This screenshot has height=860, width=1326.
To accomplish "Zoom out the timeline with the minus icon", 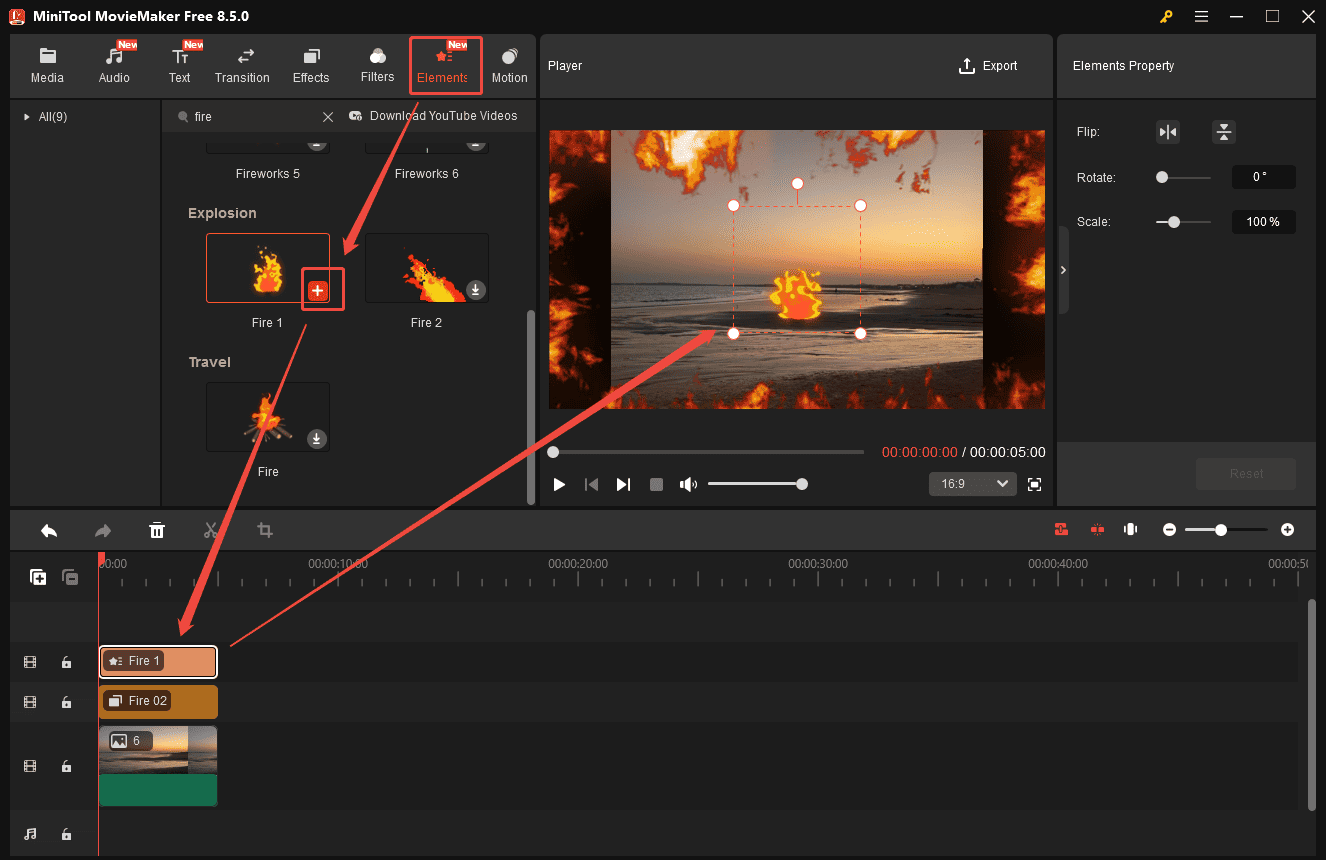I will click(1169, 529).
